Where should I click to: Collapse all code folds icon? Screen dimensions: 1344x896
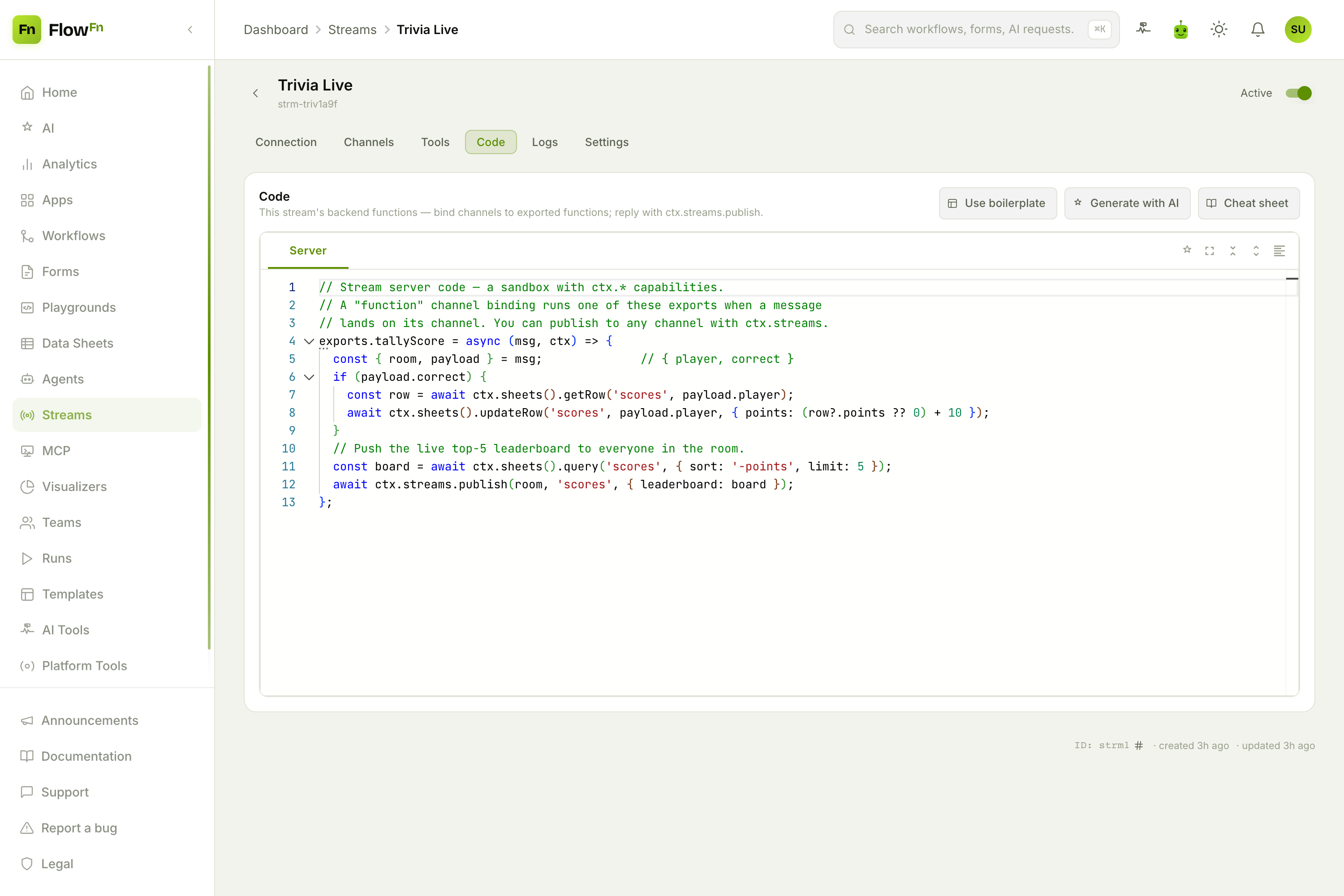pos(1232,250)
